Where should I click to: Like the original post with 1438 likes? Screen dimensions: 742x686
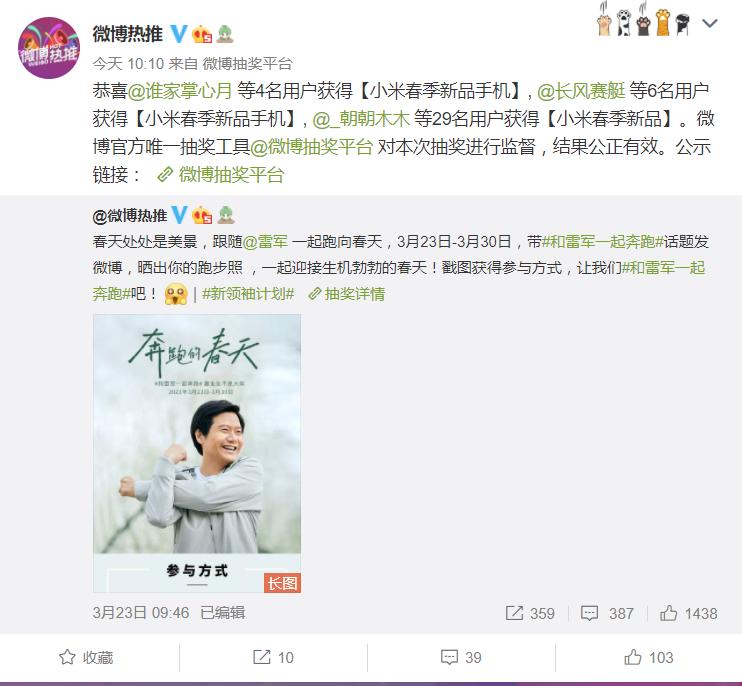689,613
